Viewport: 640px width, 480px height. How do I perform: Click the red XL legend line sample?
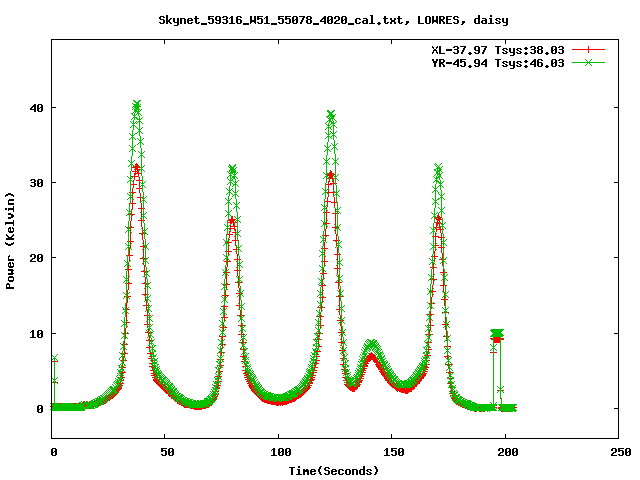588,50
